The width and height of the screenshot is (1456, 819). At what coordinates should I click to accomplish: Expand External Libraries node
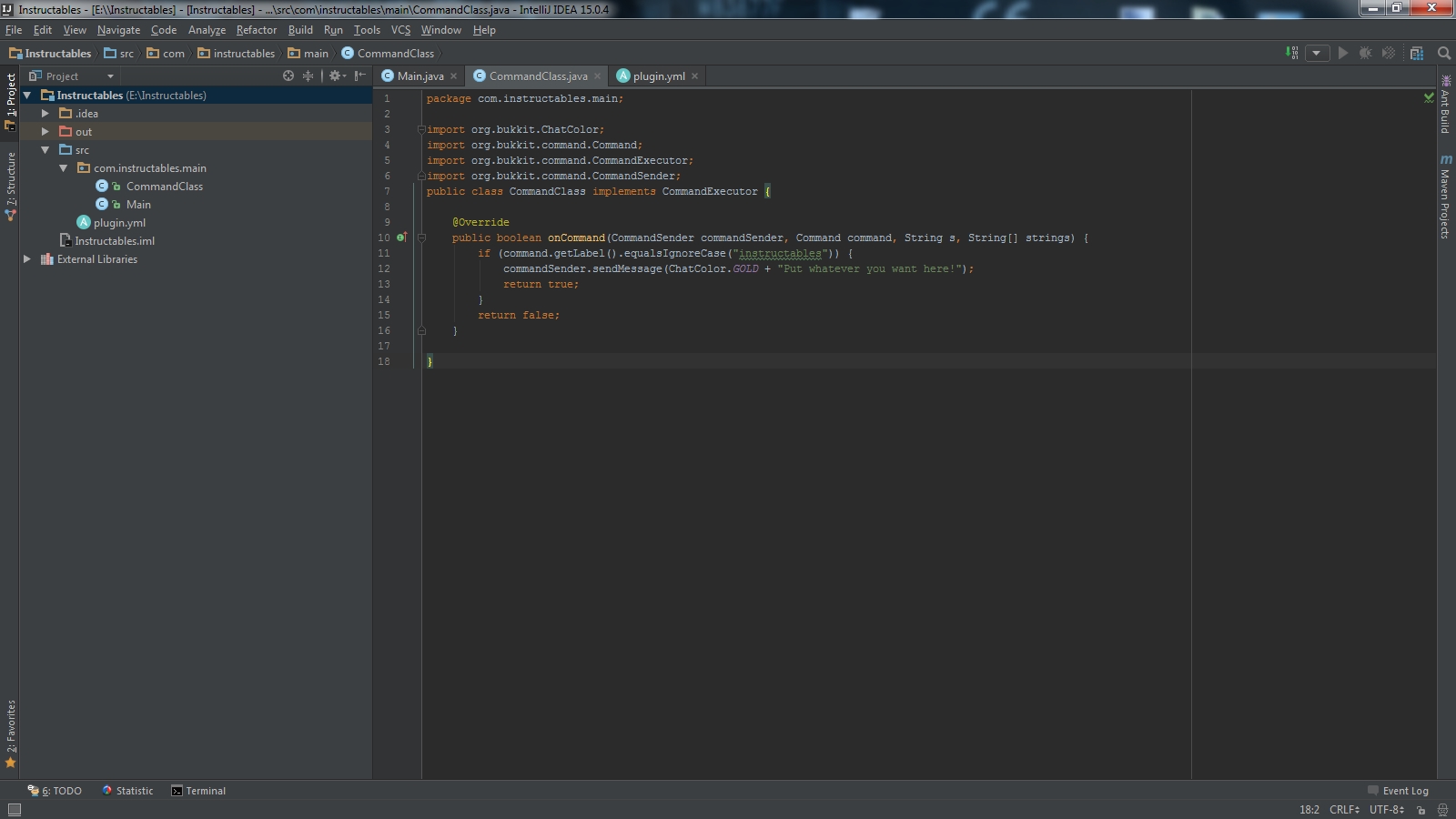(x=27, y=258)
